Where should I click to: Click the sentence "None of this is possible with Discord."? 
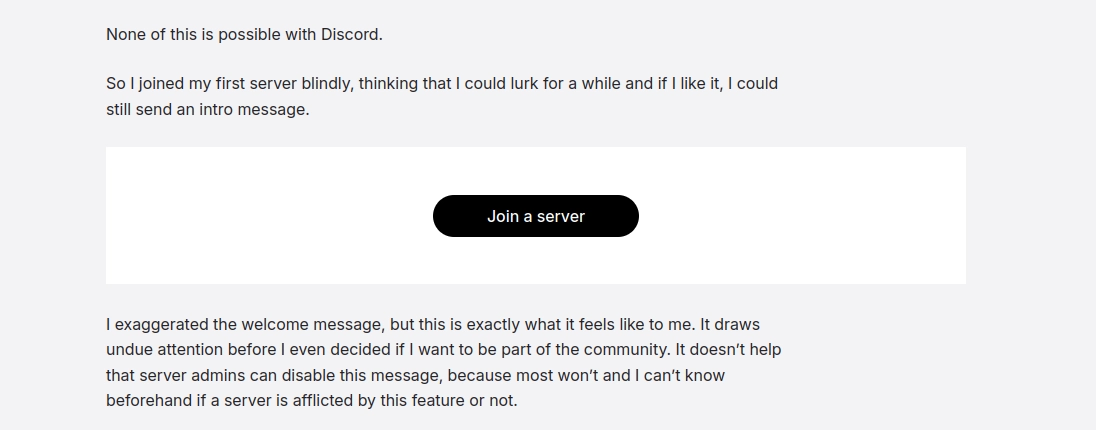click(x=244, y=34)
